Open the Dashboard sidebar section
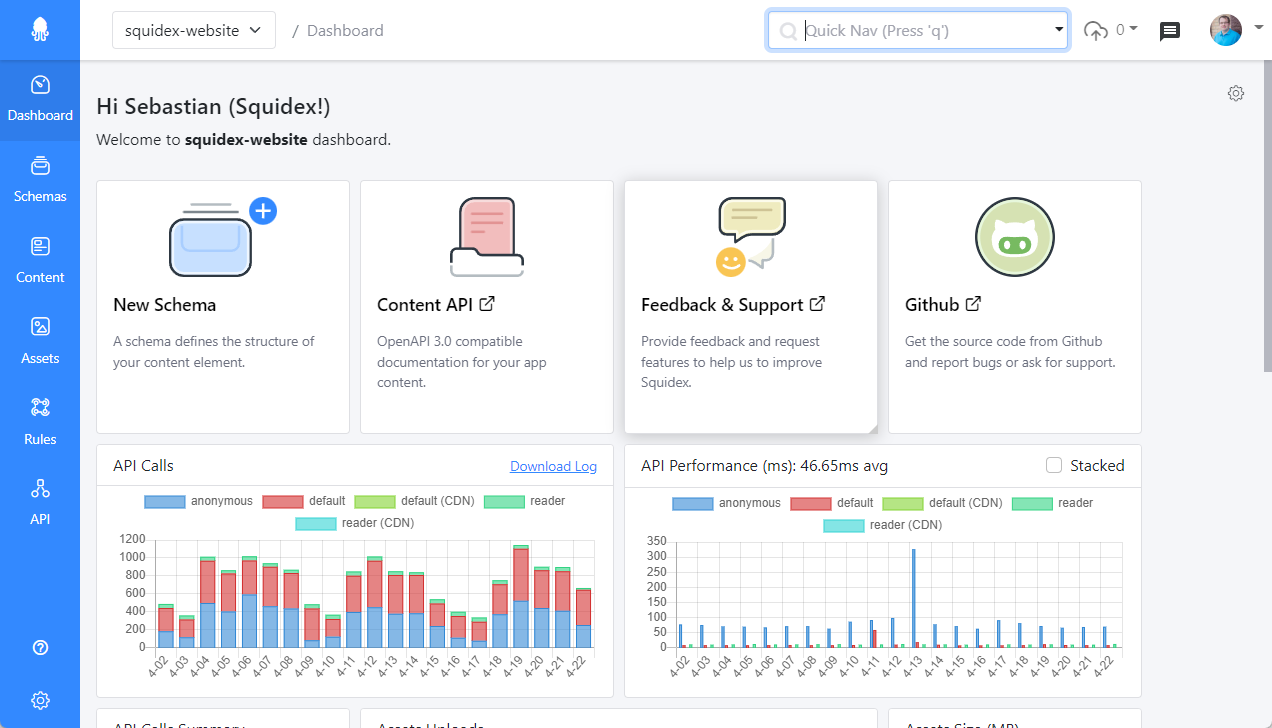The height and width of the screenshot is (728, 1272). 40,98
